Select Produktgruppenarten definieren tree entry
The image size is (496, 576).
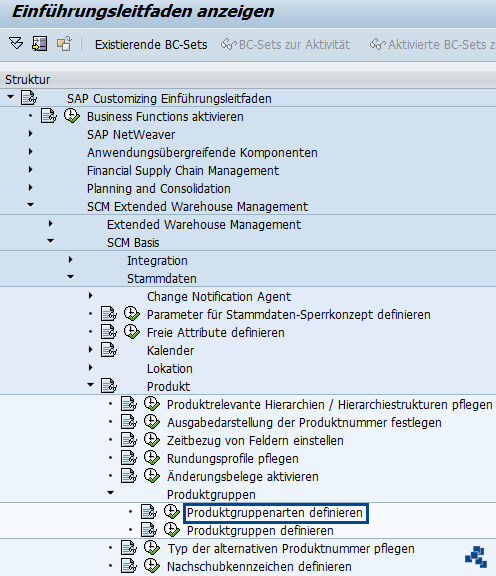point(275,512)
